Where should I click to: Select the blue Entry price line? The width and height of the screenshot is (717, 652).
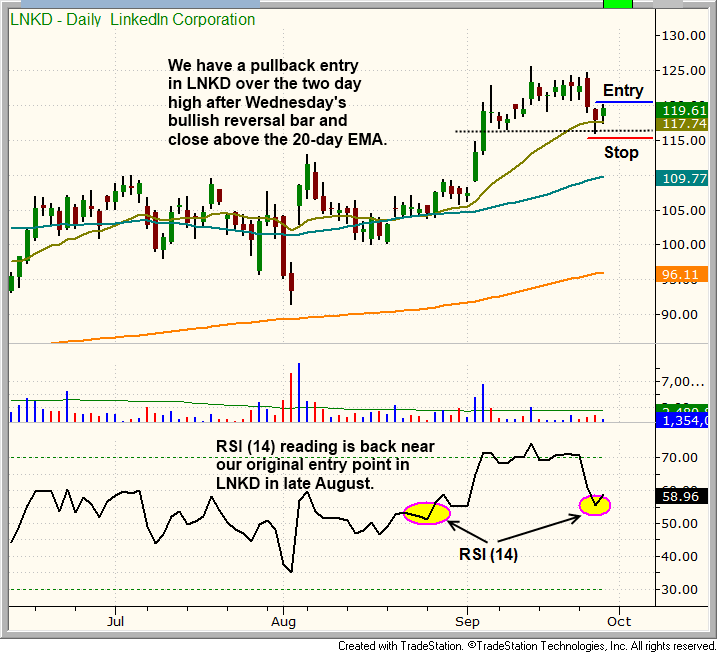pos(624,102)
